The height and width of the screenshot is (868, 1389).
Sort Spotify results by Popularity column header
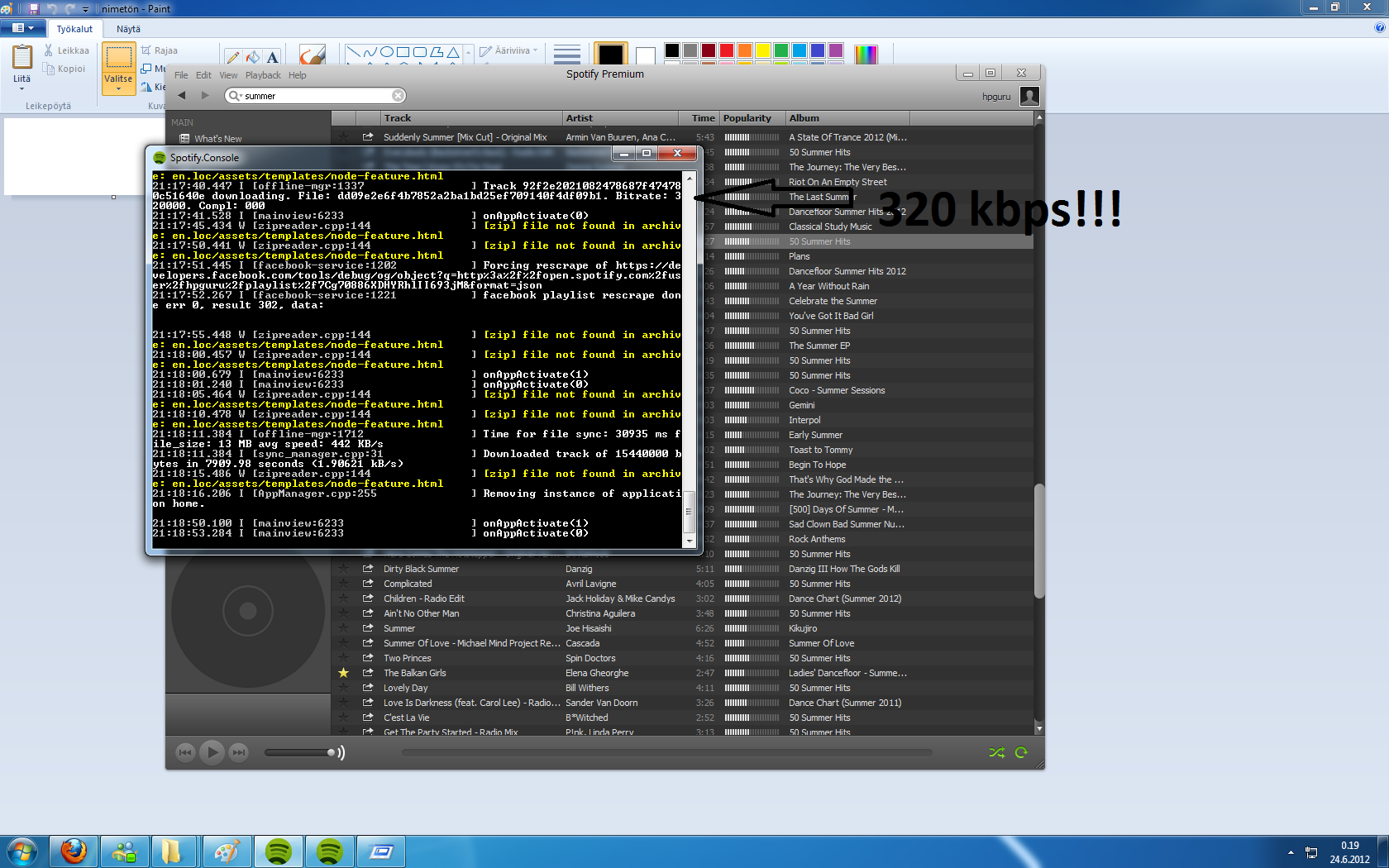pos(752,118)
